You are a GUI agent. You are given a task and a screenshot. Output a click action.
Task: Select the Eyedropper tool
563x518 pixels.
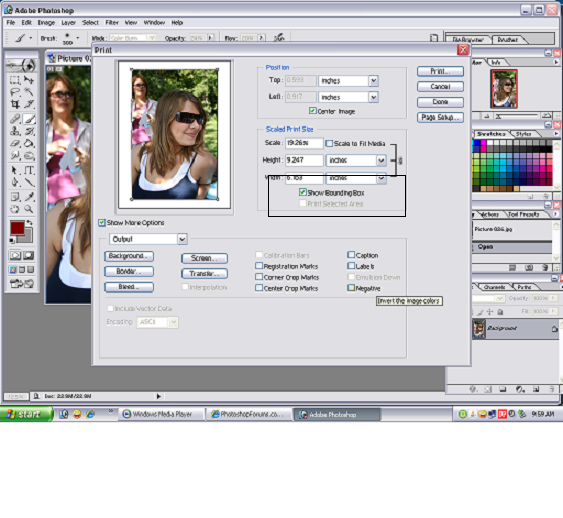point(29,197)
